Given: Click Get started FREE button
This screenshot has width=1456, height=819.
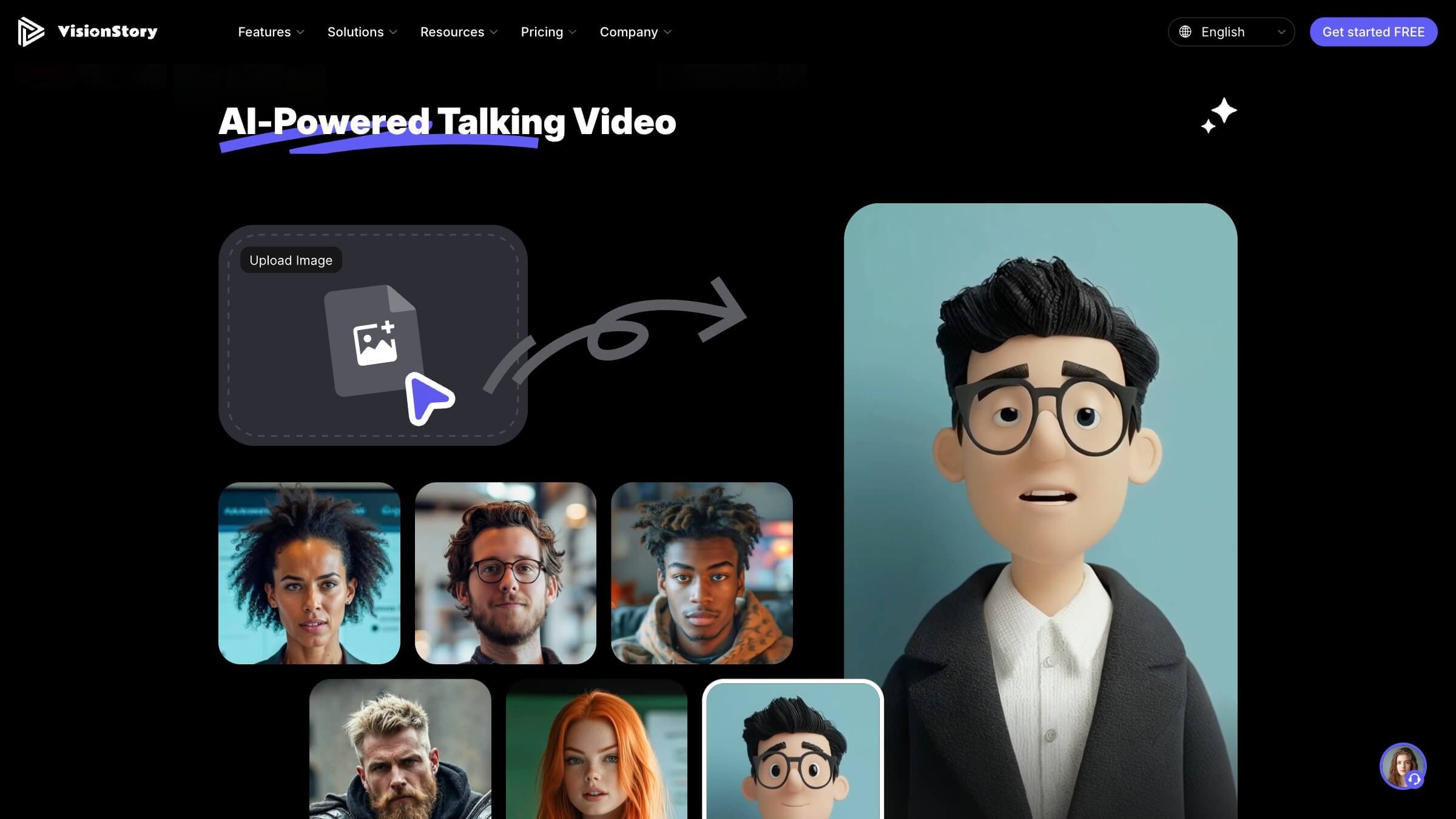Looking at the screenshot, I should tap(1373, 32).
